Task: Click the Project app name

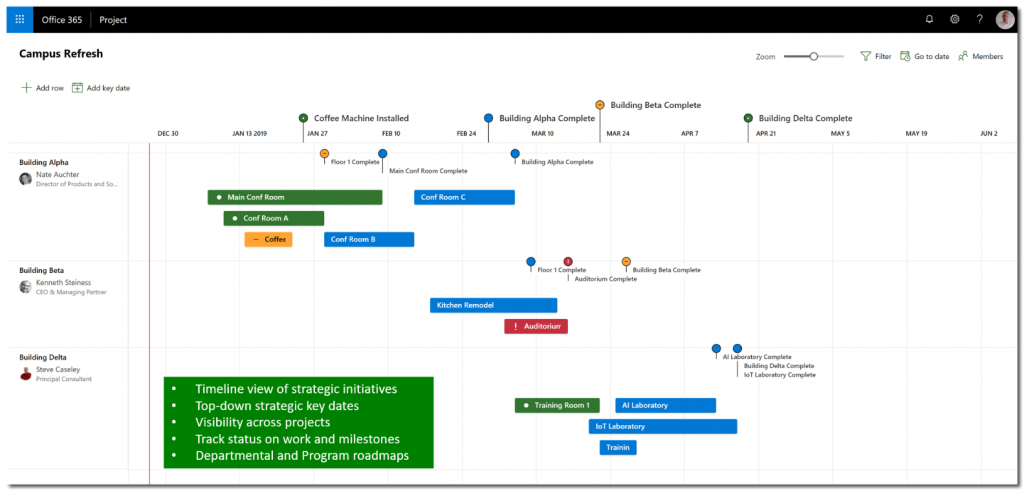Action: pos(113,20)
